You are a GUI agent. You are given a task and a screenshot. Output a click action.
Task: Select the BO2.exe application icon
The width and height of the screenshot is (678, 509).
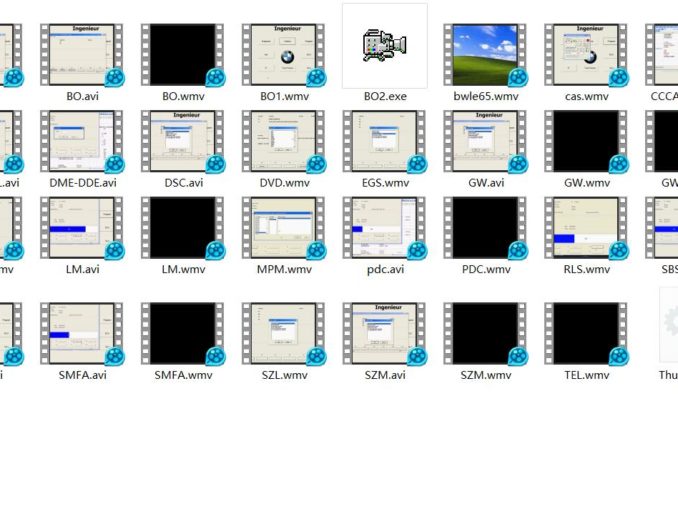click(x=385, y=46)
